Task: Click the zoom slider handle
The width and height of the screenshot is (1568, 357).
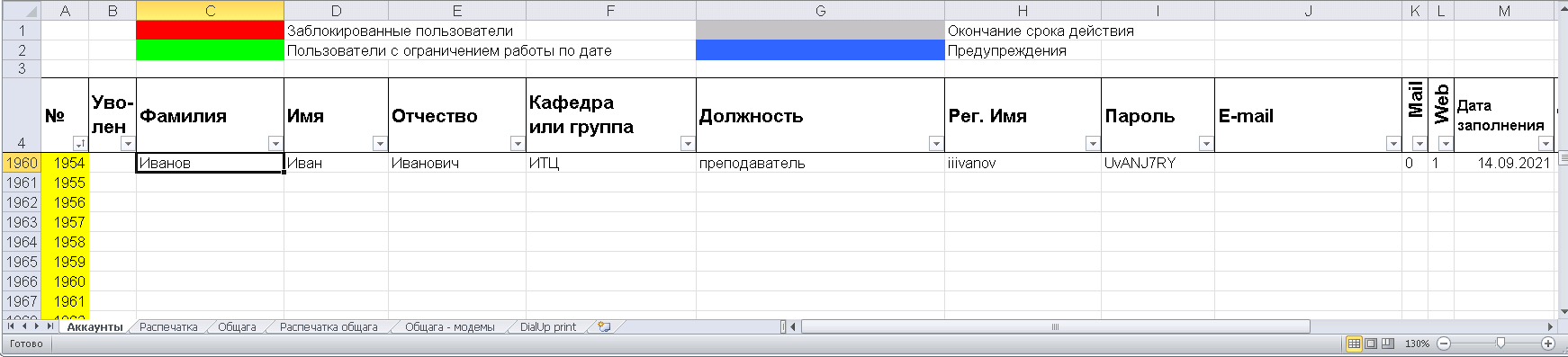Action: (1500, 344)
